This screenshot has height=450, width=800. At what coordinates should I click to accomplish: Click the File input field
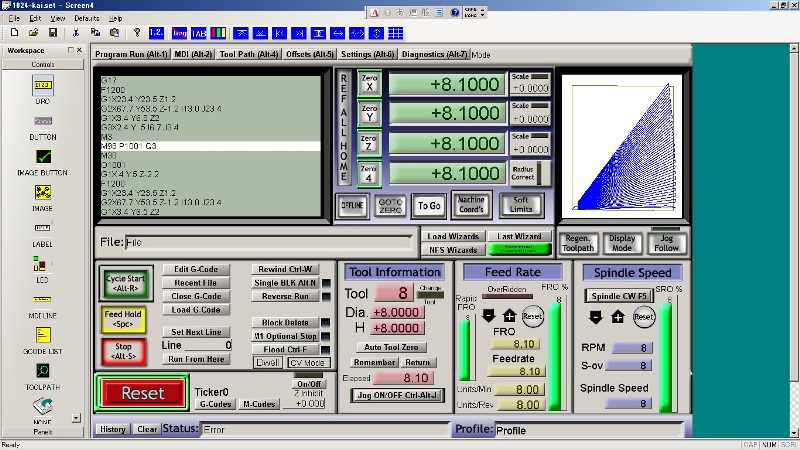[x=269, y=242]
